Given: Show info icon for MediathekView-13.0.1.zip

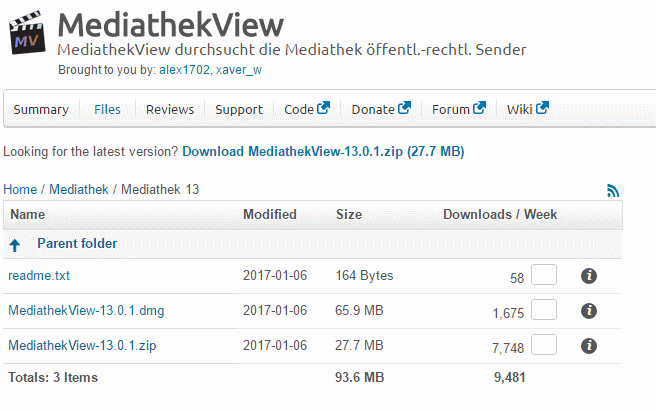Looking at the screenshot, I should pyautogui.click(x=589, y=346).
